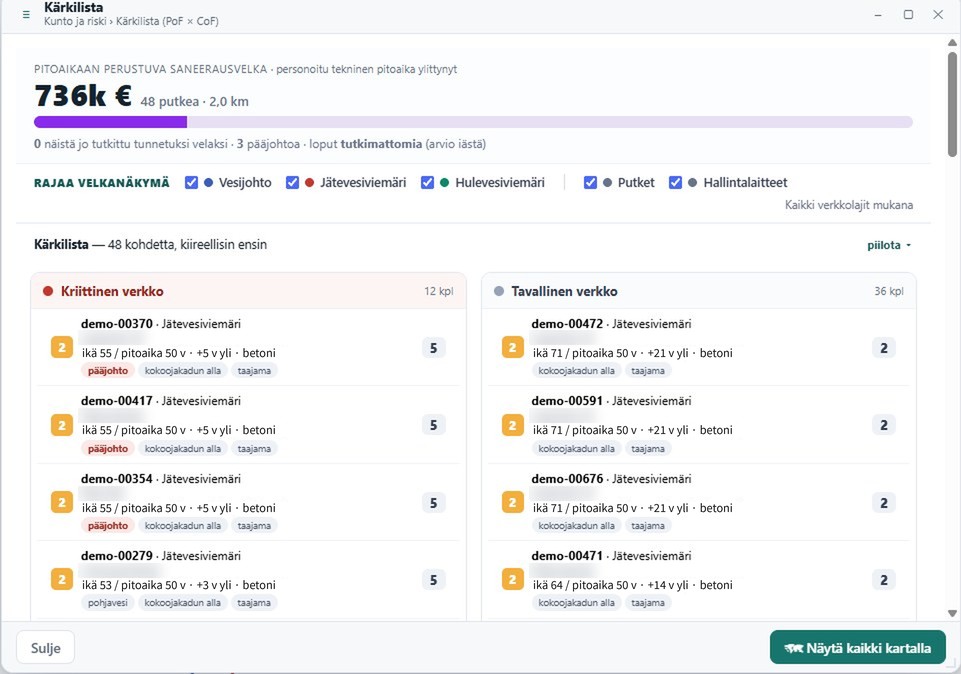The image size is (961, 674).
Task: Click the orange priority badge for demo-00472
Action: [512, 347]
